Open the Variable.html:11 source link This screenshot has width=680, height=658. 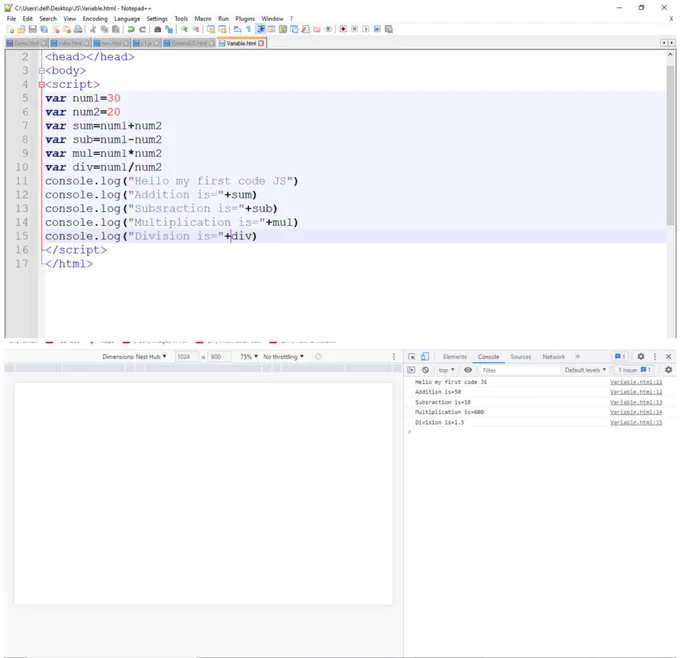[x=636, y=382]
